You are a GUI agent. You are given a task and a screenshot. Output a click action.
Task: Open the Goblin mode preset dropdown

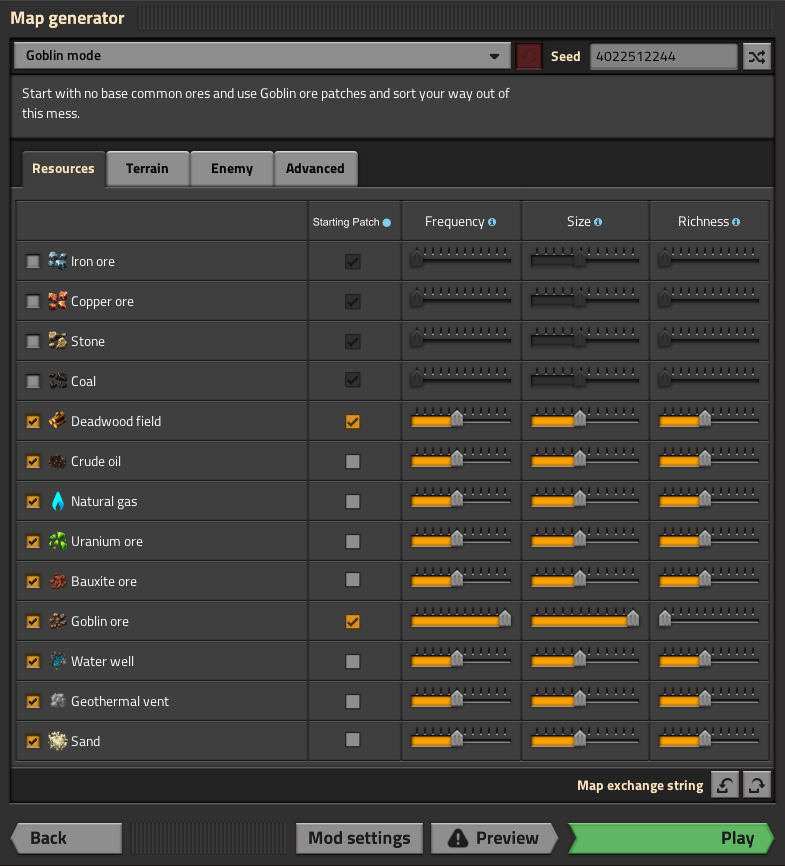(262, 56)
